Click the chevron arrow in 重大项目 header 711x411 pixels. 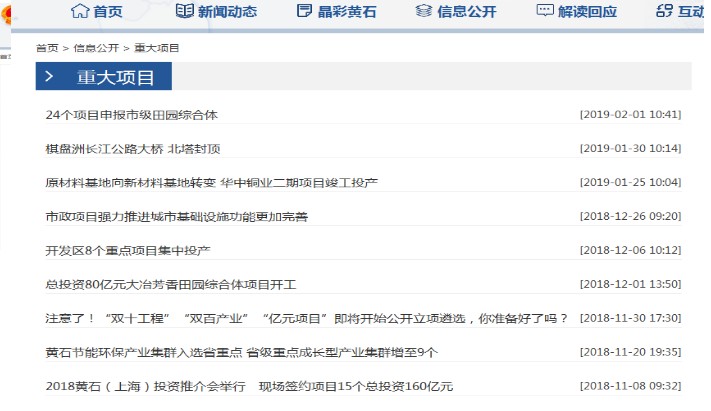[49, 77]
